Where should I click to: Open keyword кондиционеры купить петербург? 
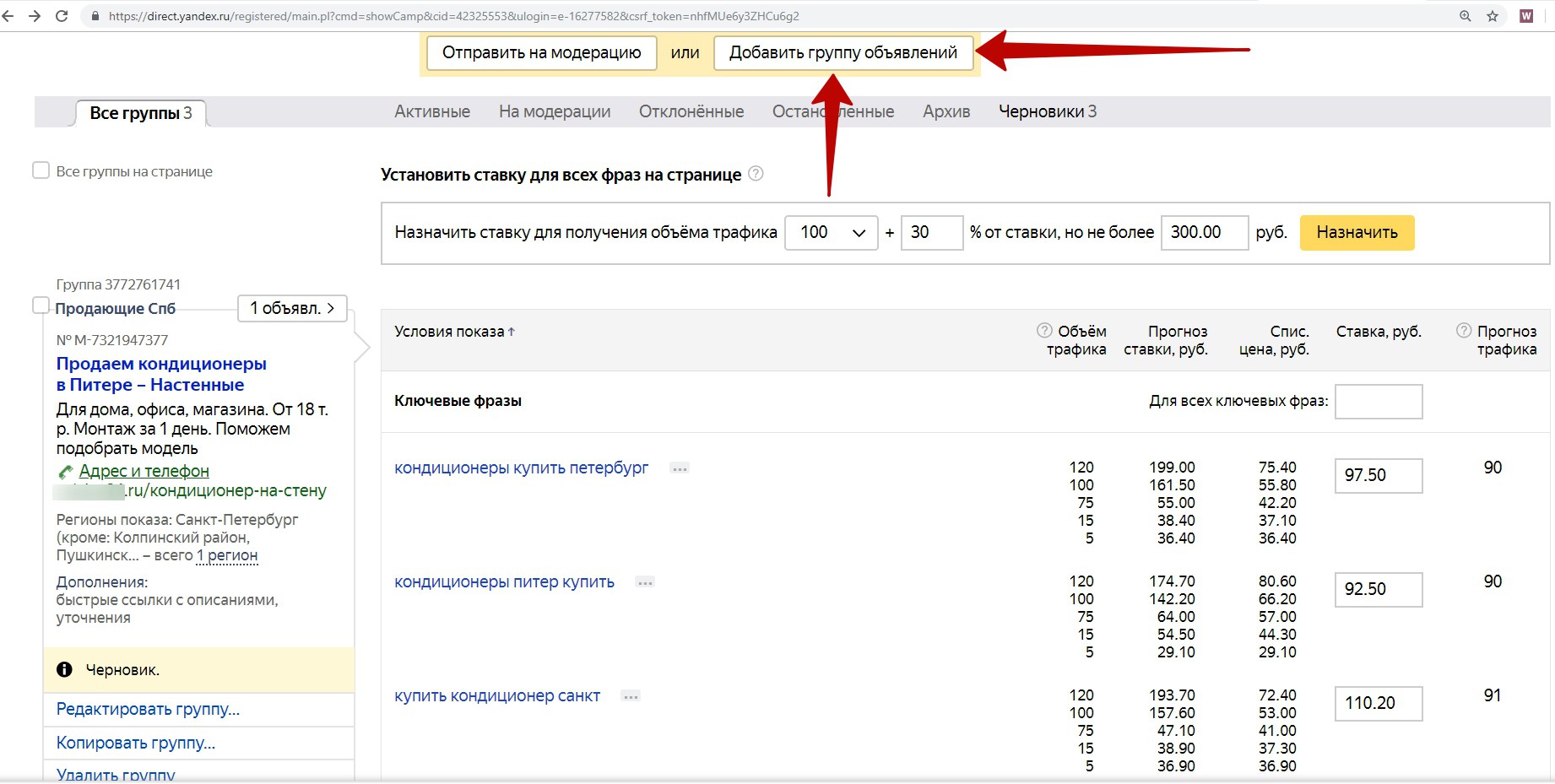coord(521,468)
